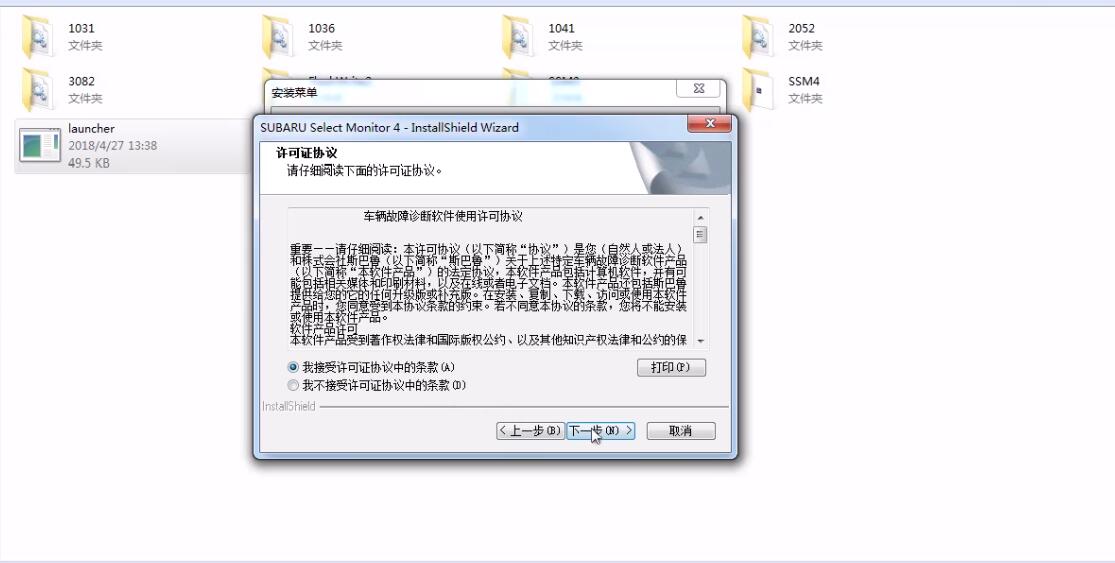This screenshot has width=1115, height=563.
Task: Click the launcher size 49.5 KB text
Action: coord(89,163)
